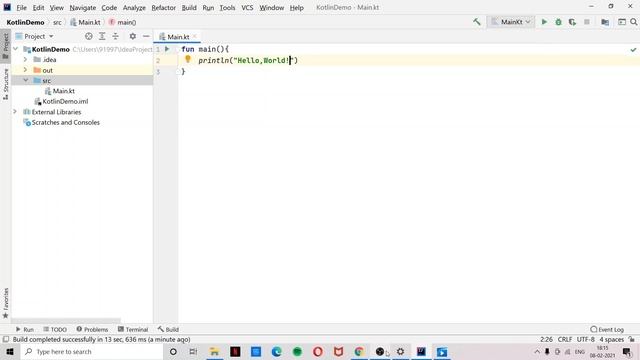The width and height of the screenshot is (640, 360).
Task: Open the Event Log
Action: pos(607,329)
